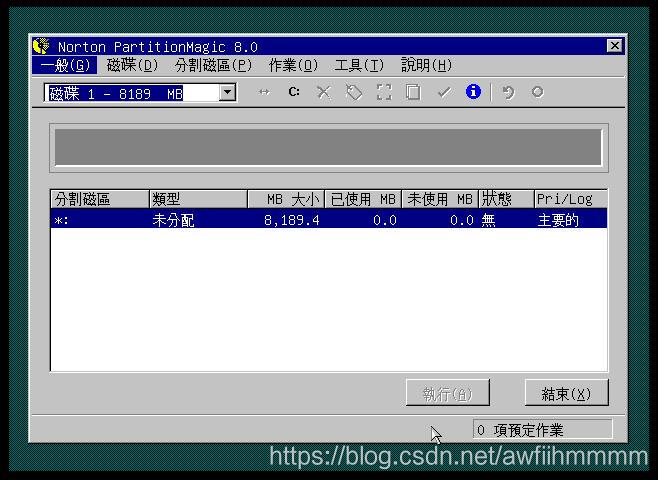The height and width of the screenshot is (480, 658).
Task: Click the 0 項預定作業 status bar text
Action: (520, 430)
